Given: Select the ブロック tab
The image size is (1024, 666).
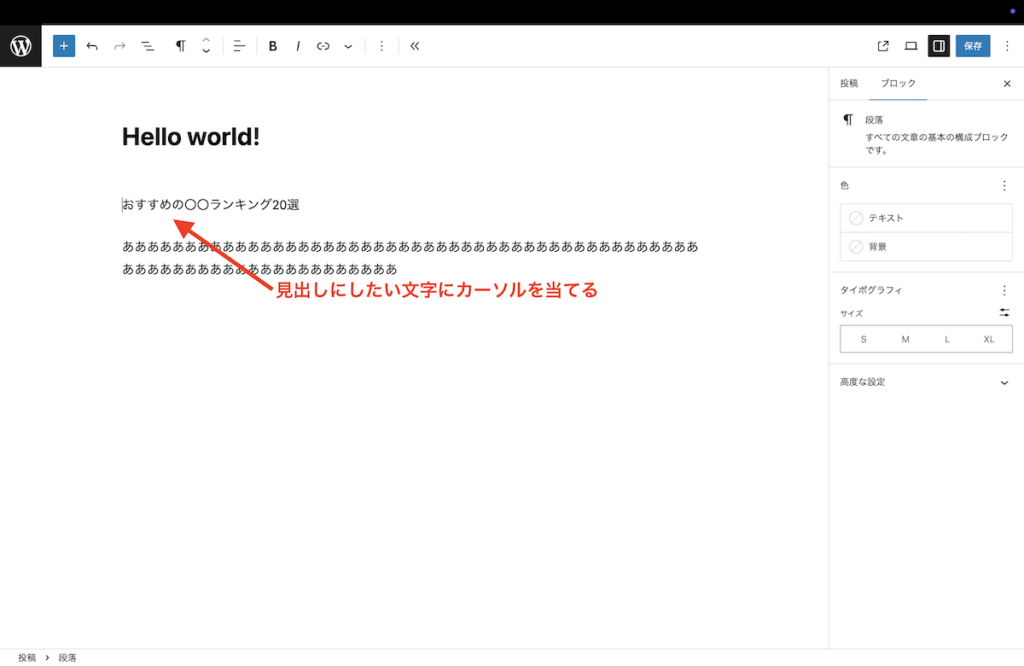Looking at the screenshot, I should click(897, 83).
